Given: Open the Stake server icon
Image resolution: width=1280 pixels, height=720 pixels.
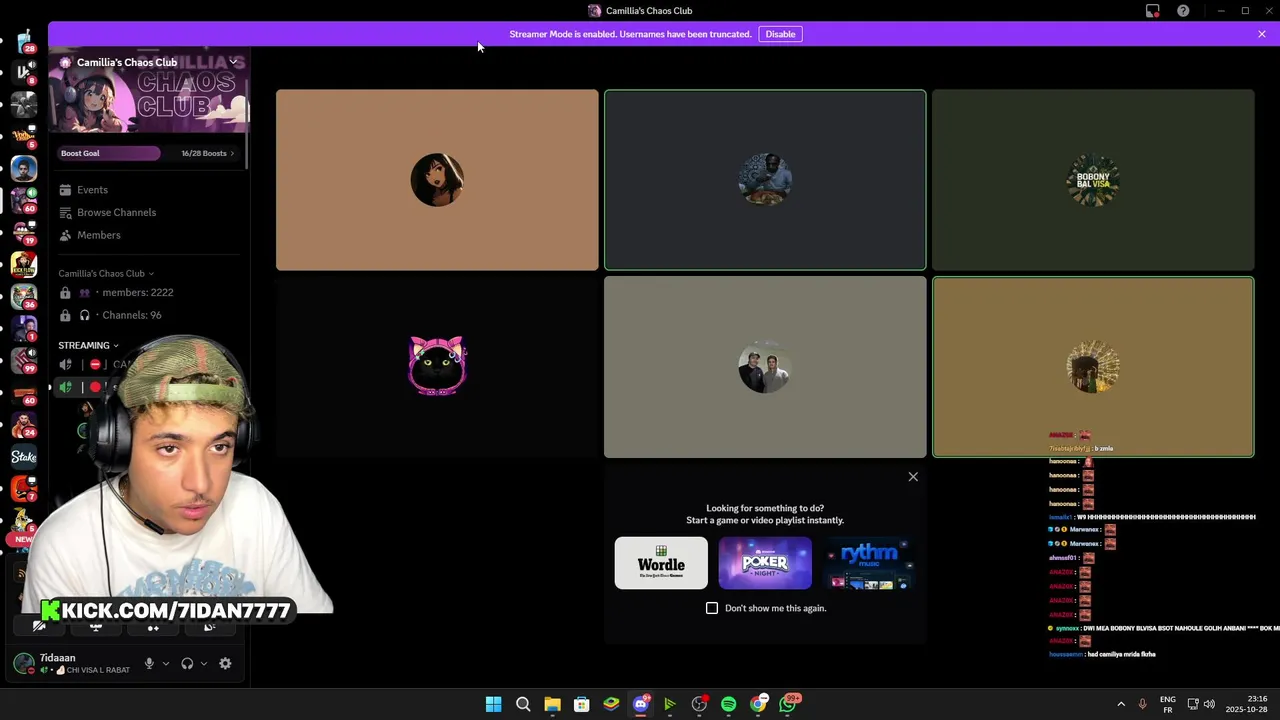Looking at the screenshot, I should [23, 457].
